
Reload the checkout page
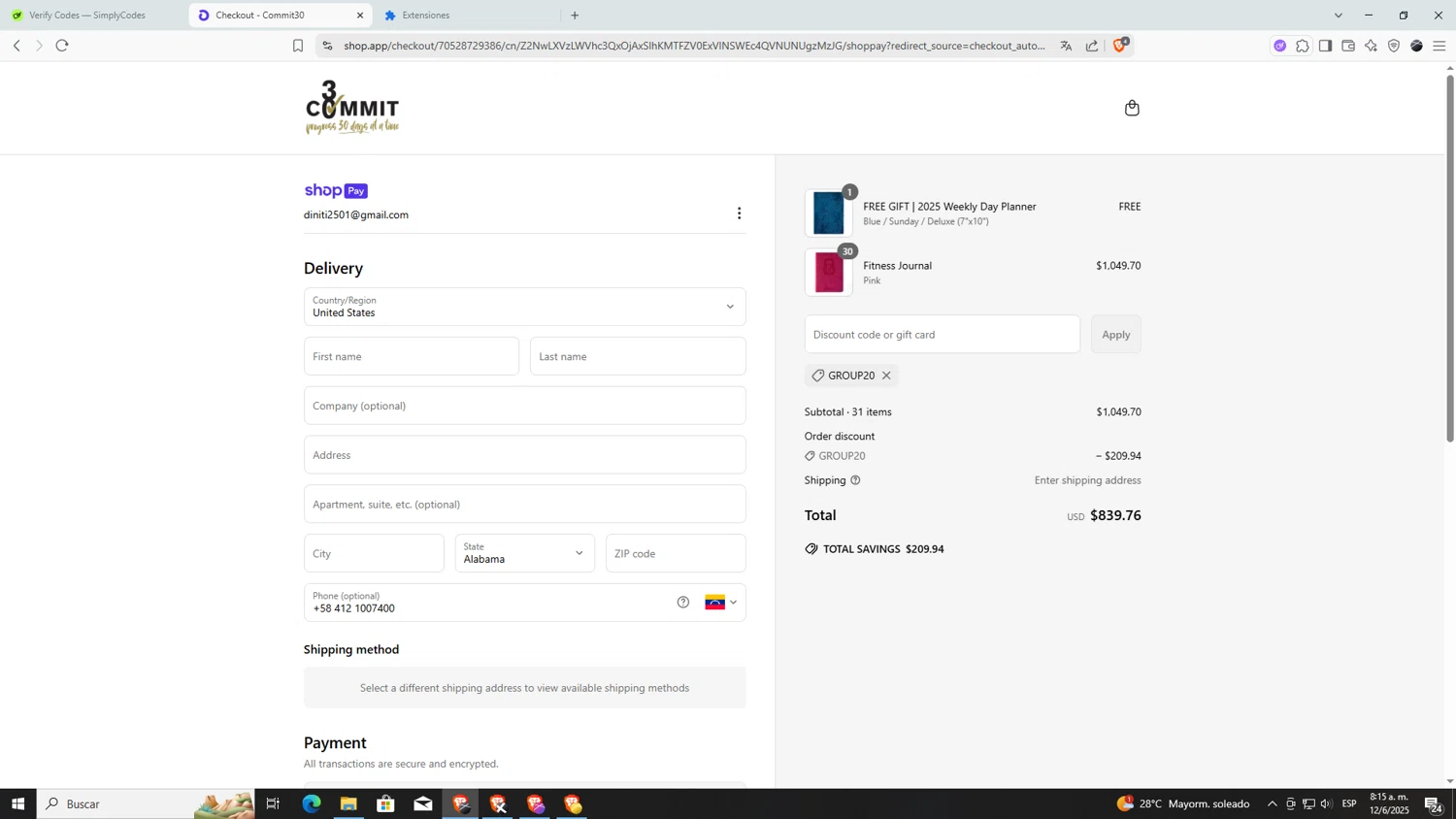point(62,46)
